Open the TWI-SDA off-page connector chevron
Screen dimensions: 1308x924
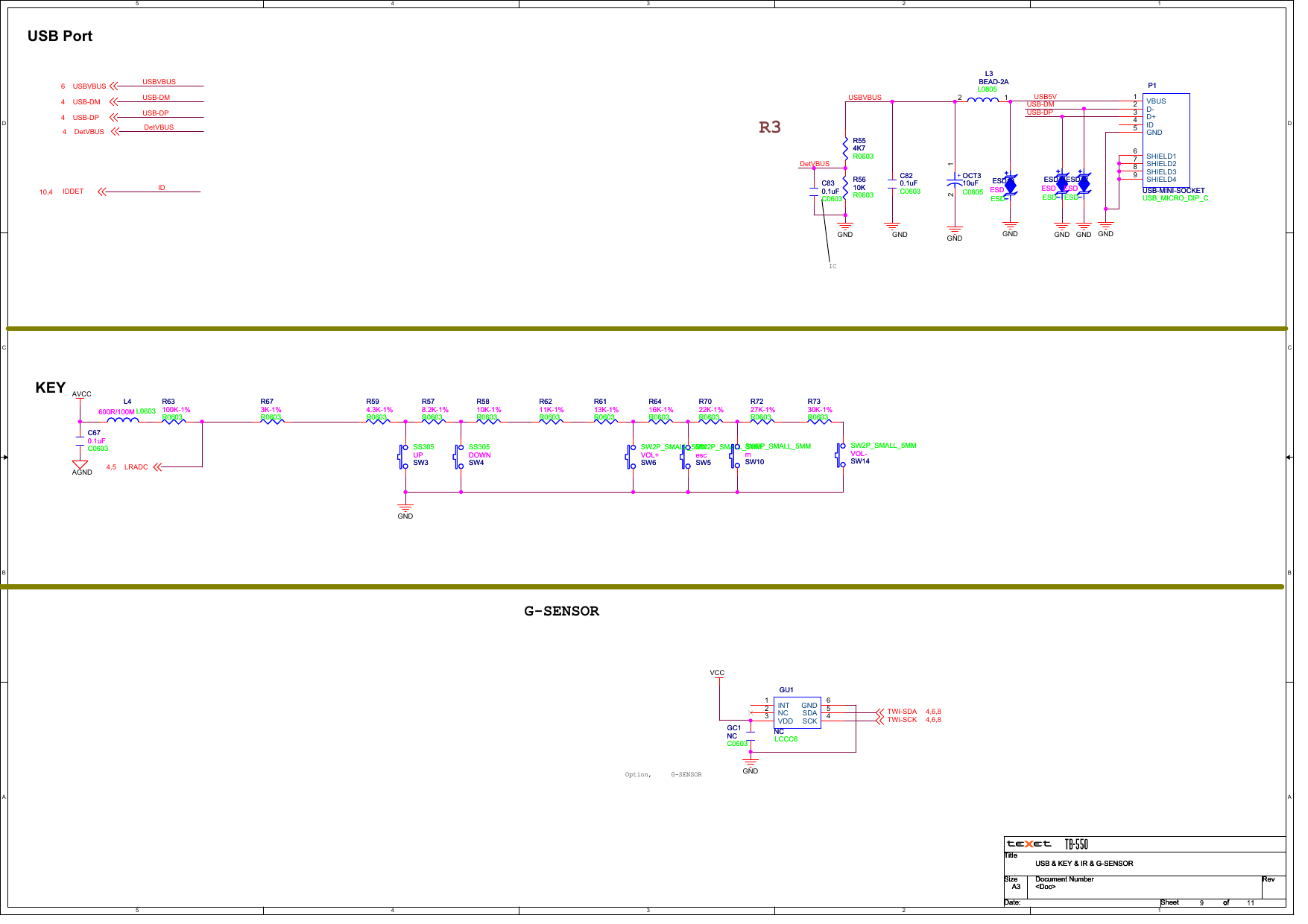coord(881,712)
